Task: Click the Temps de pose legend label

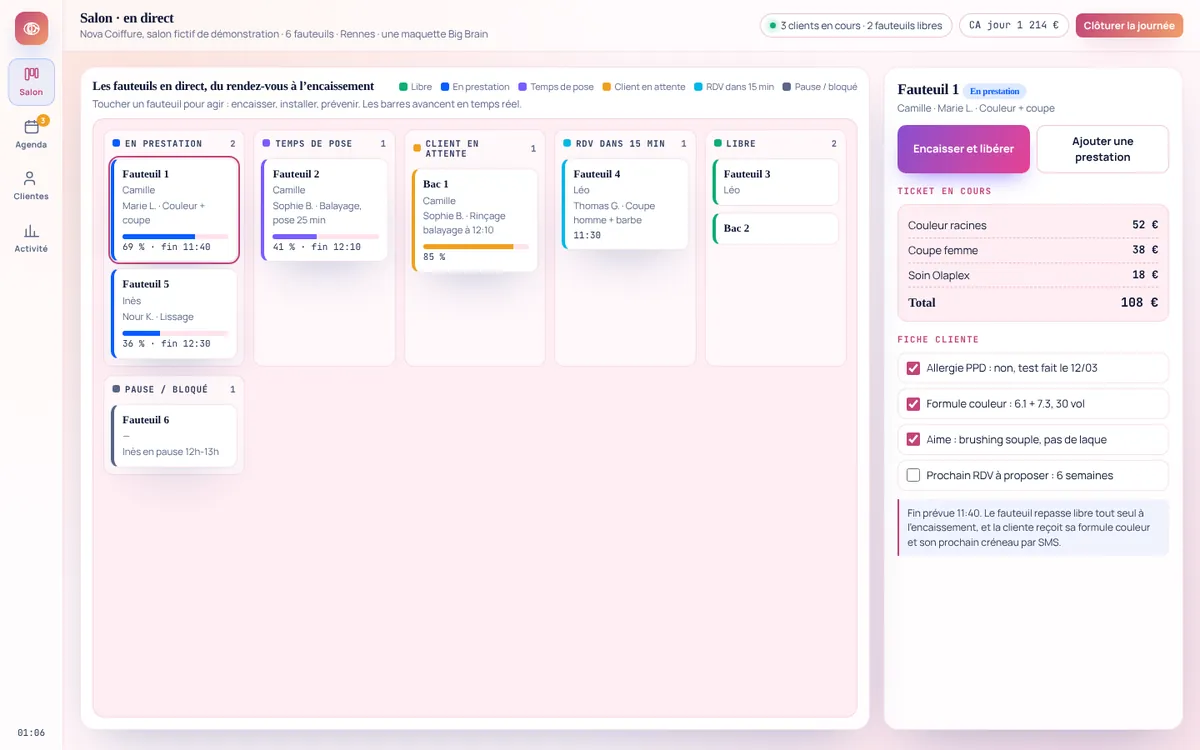Action: click(562, 87)
